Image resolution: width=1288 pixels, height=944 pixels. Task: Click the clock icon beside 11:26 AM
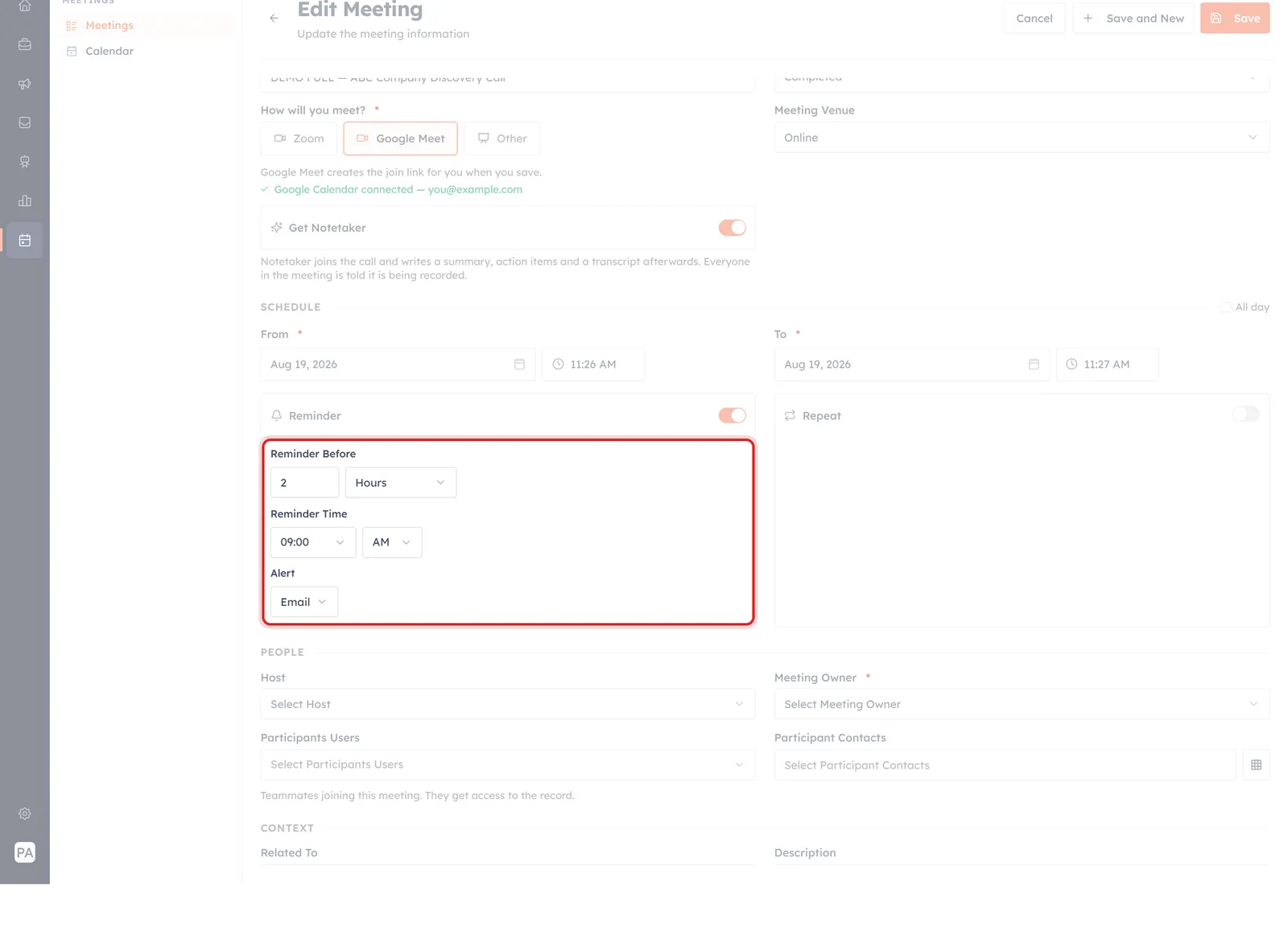click(x=558, y=365)
